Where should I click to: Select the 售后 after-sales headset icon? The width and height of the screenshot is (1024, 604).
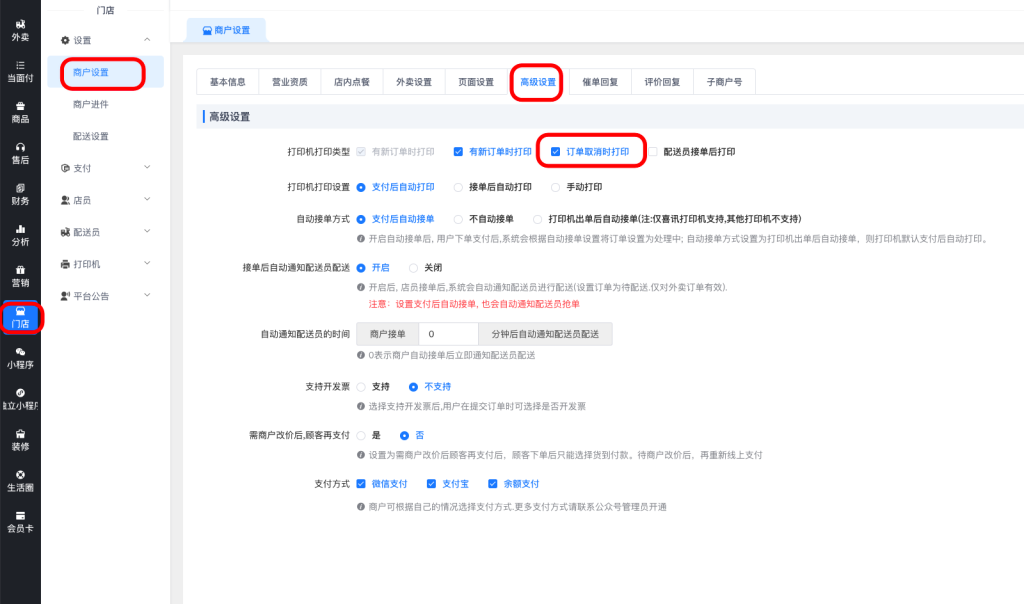[20, 152]
